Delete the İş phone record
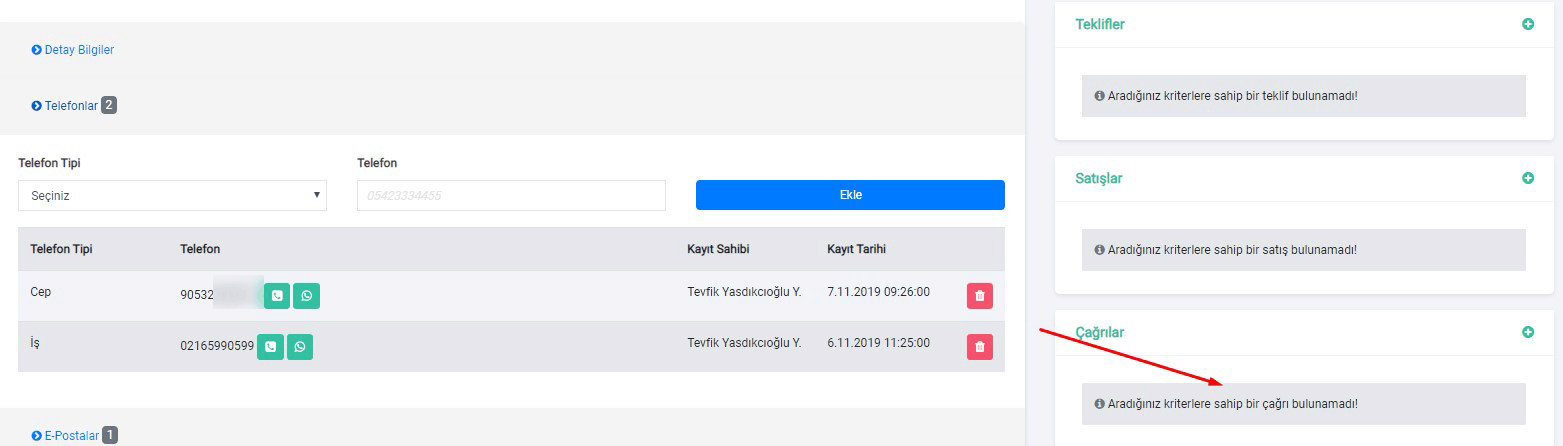The height and width of the screenshot is (446, 1563). click(x=979, y=347)
